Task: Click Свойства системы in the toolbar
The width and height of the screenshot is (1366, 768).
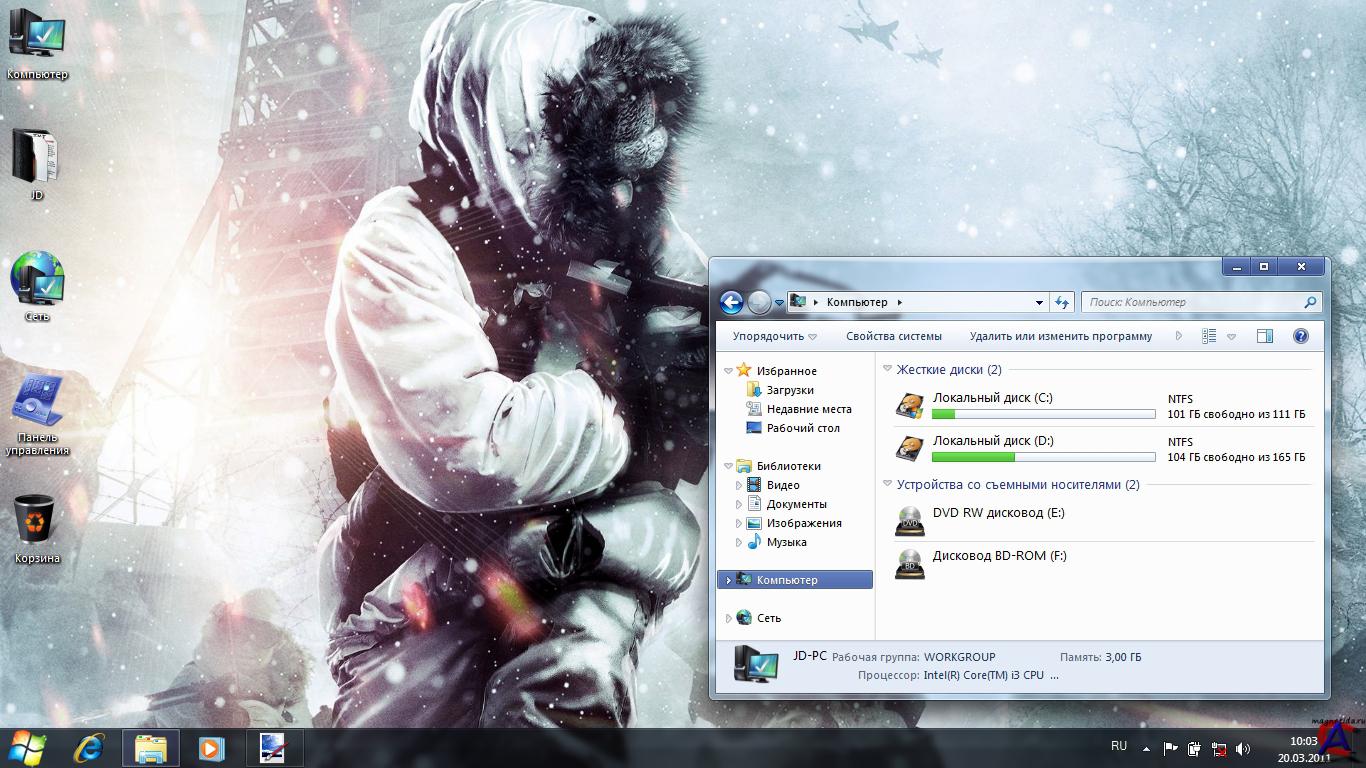Action: (x=893, y=337)
